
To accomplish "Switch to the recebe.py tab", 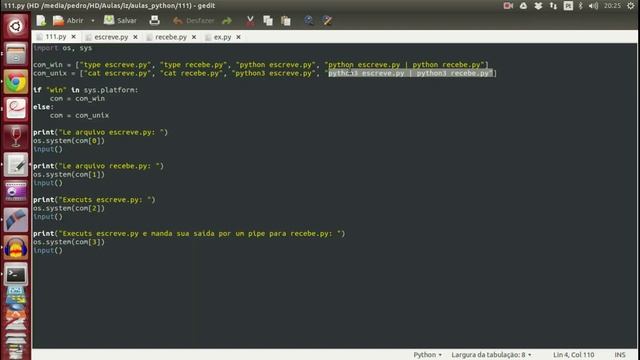I will tap(171, 37).
